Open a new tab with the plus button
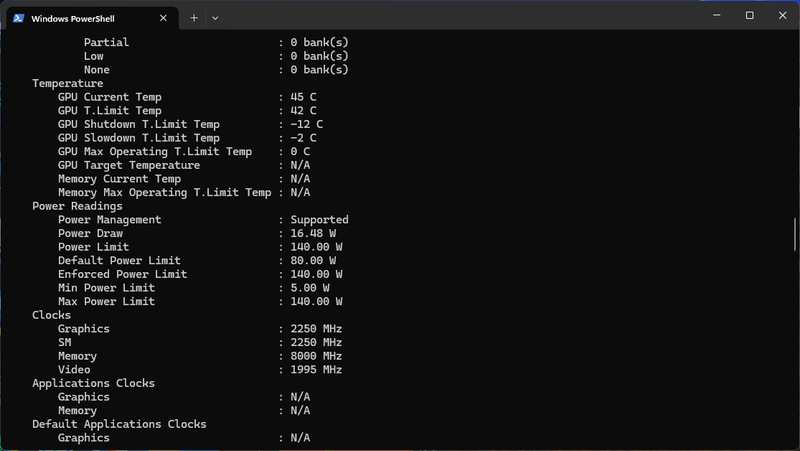800x451 pixels. (194, 18)
